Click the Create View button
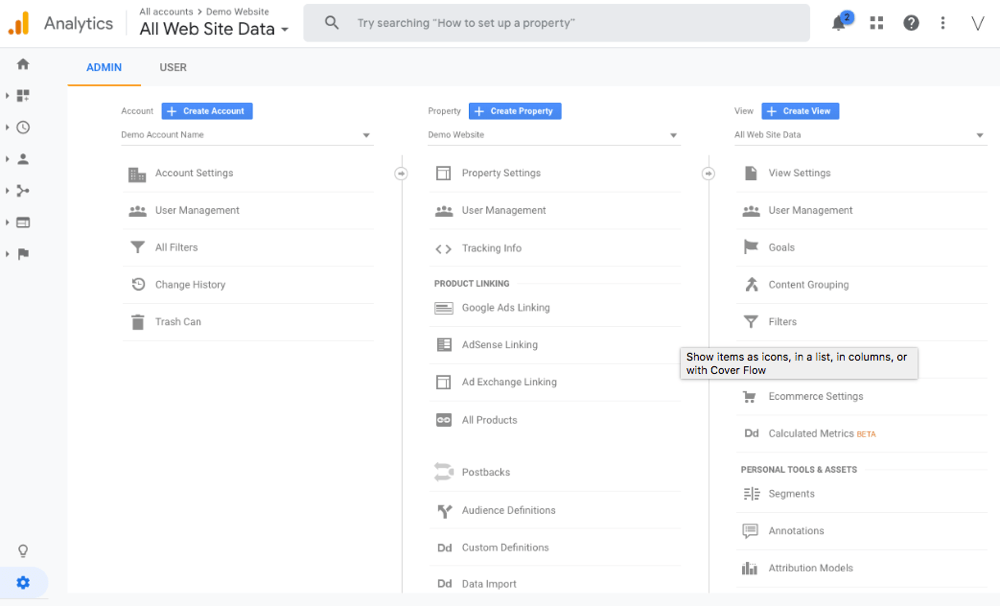Screen dimensions: 1000x606 point(800,111)
